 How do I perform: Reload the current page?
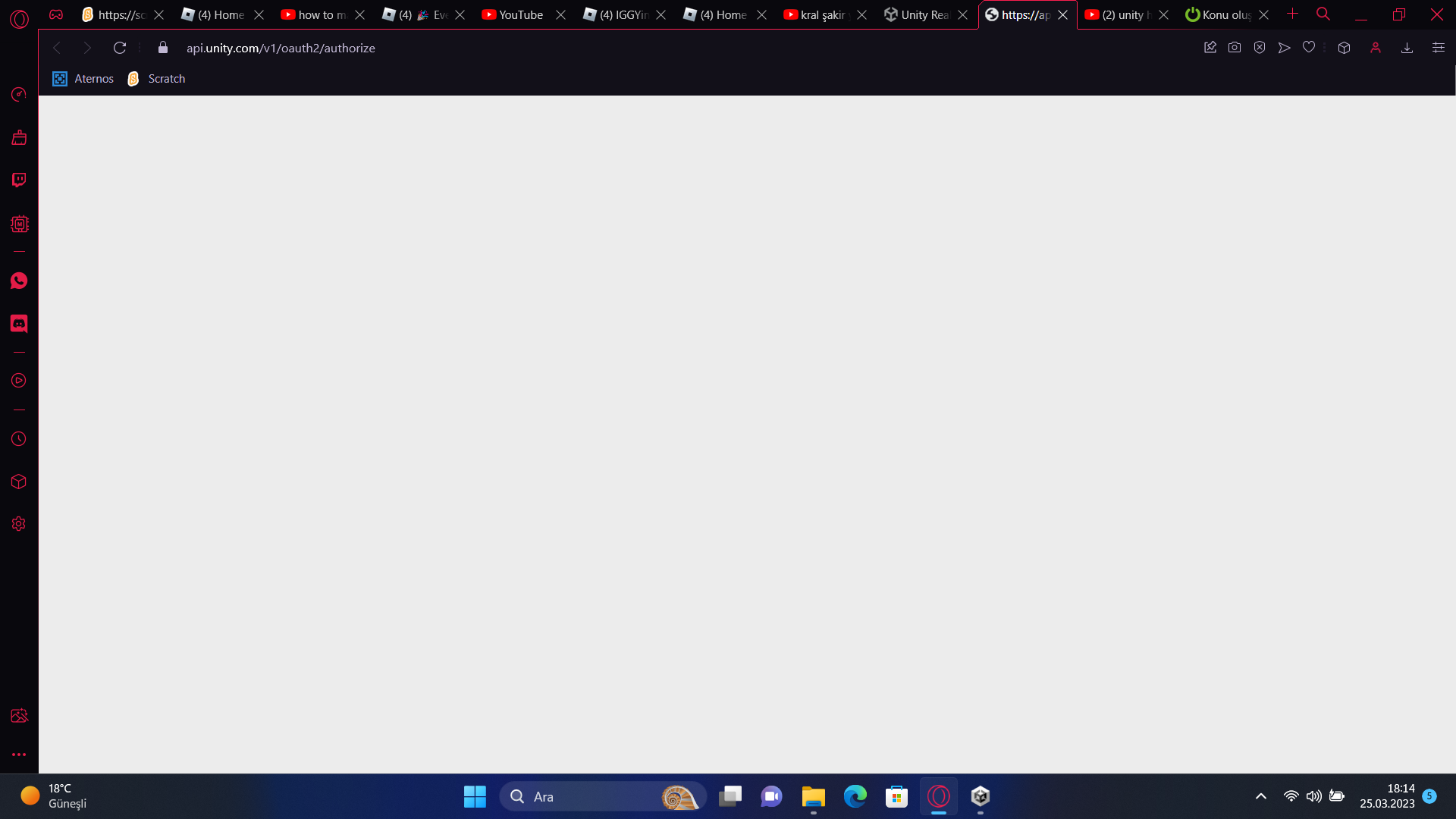click(x=120, y=48)
